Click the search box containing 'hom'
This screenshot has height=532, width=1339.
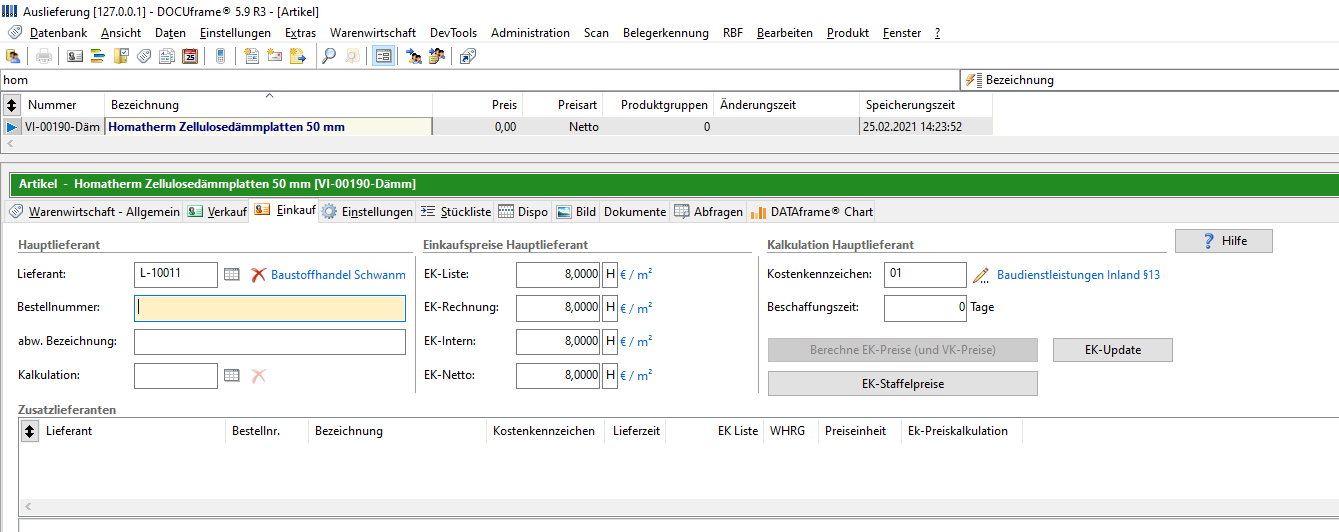479,80
